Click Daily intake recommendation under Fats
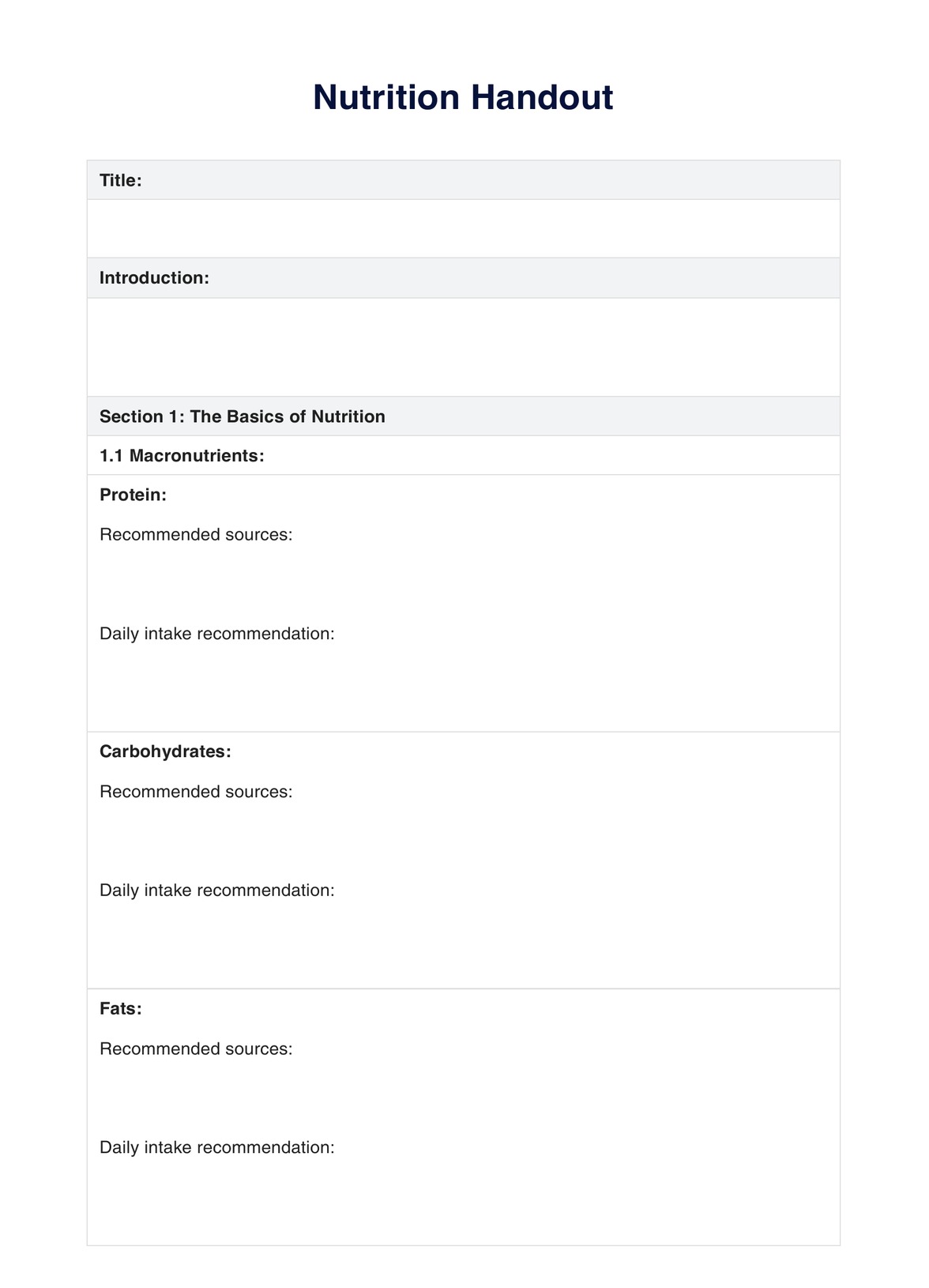 click(217, 1147)
